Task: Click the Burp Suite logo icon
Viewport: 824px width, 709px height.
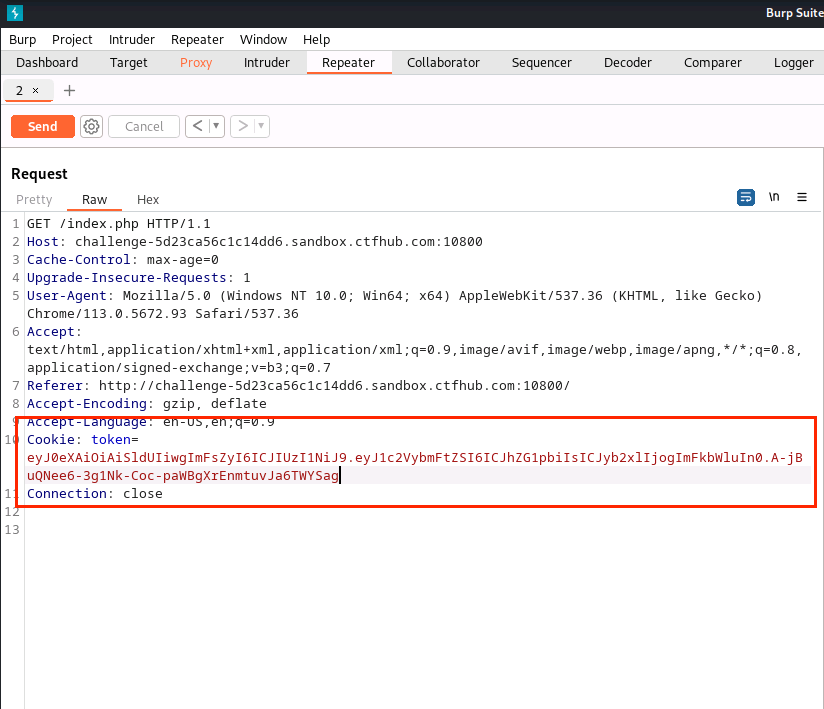Action: click(x=15, y=13)
